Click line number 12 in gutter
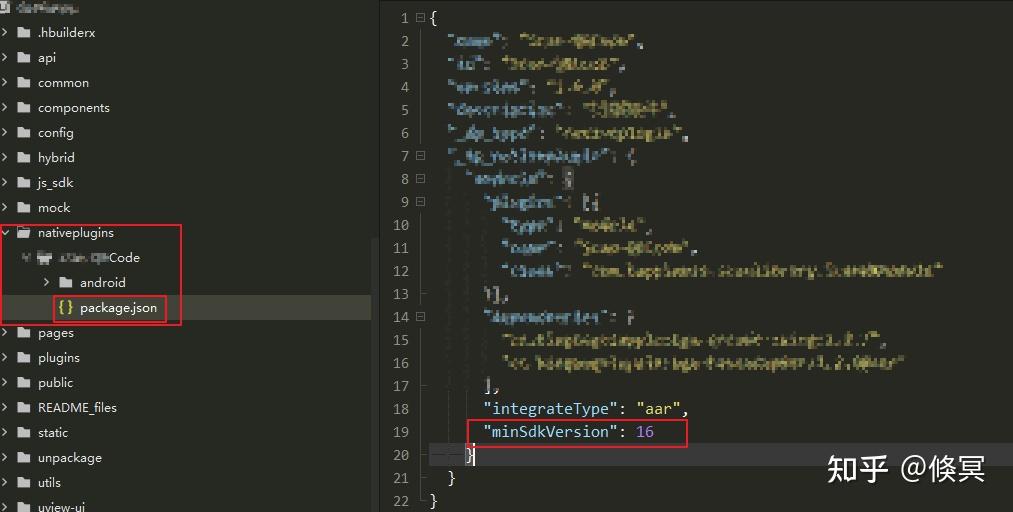Viewport: 1013px width, 512px height. pos(401,271)
